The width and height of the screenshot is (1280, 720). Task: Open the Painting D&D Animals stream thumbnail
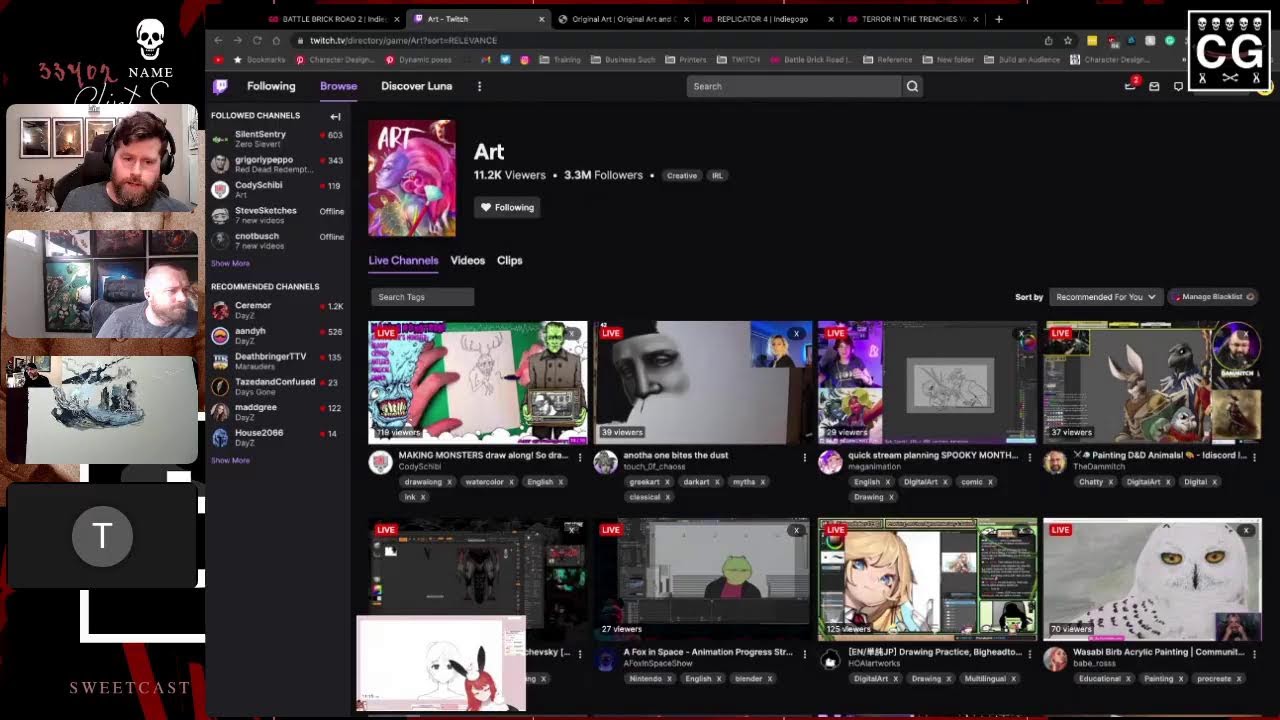click(x=1152, y=382)
